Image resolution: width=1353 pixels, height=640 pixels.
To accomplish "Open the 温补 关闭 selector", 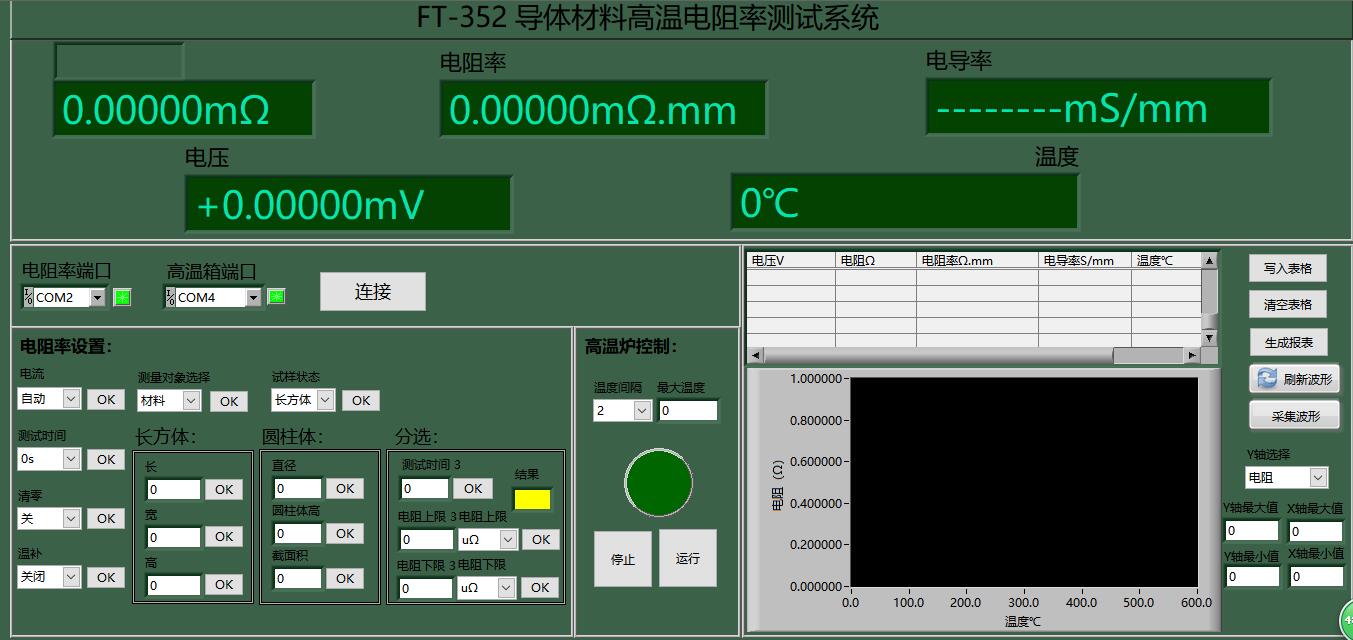I will tap(71, 577).
